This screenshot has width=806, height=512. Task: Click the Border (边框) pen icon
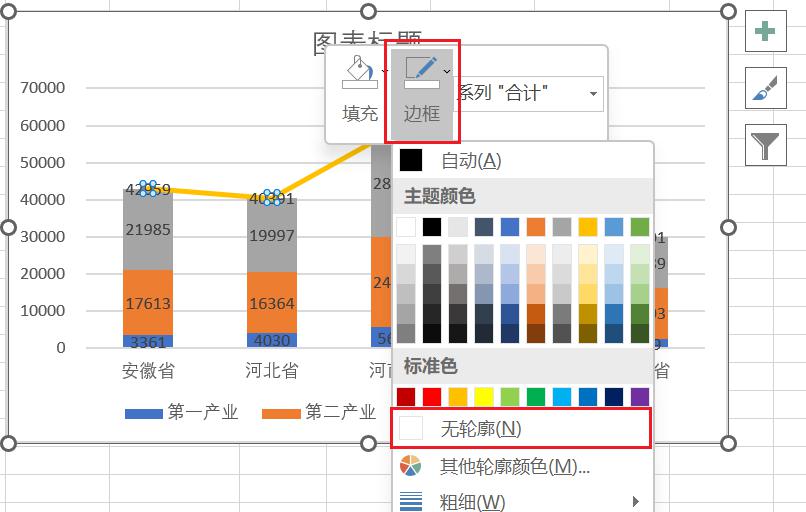tap(422, 72)
